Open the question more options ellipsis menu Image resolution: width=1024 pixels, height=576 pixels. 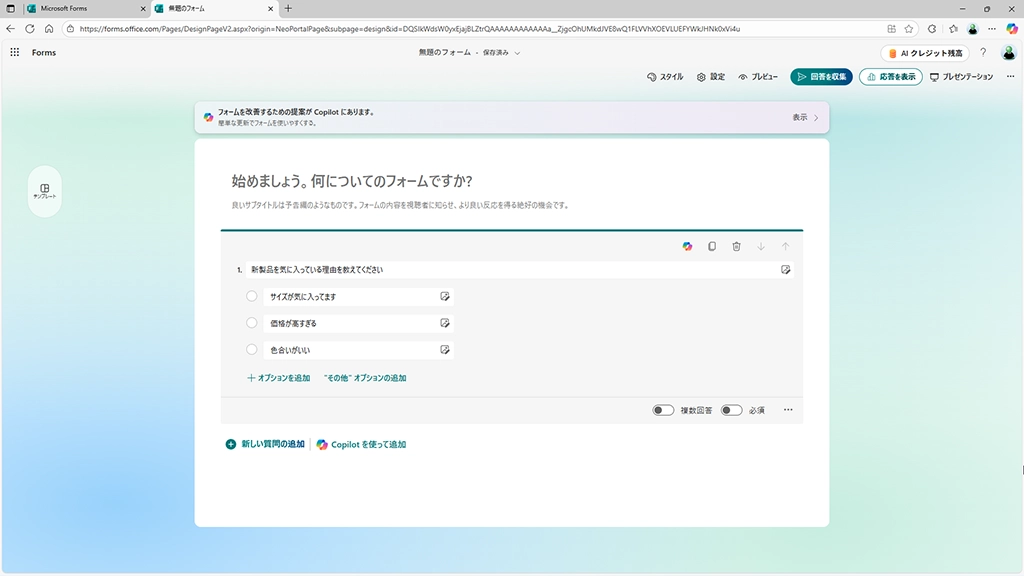788,410
